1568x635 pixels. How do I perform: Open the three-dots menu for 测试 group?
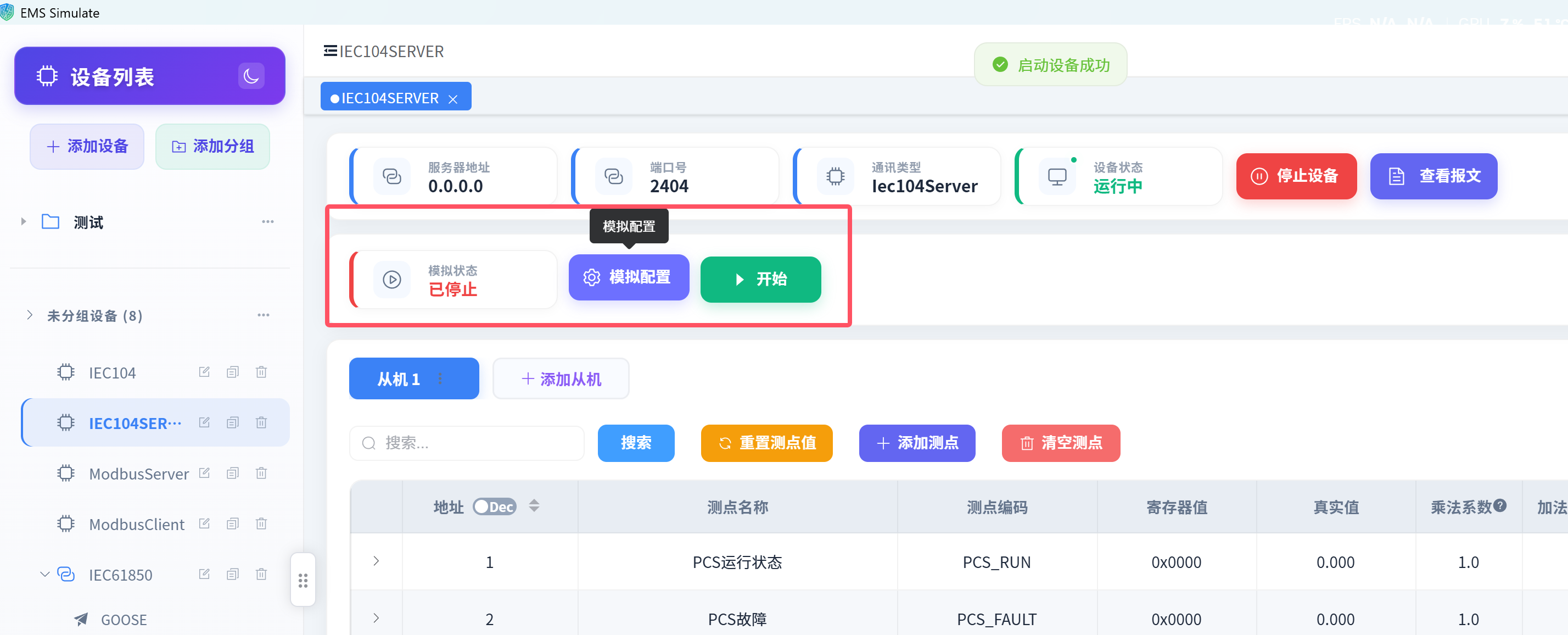(268, 221)
